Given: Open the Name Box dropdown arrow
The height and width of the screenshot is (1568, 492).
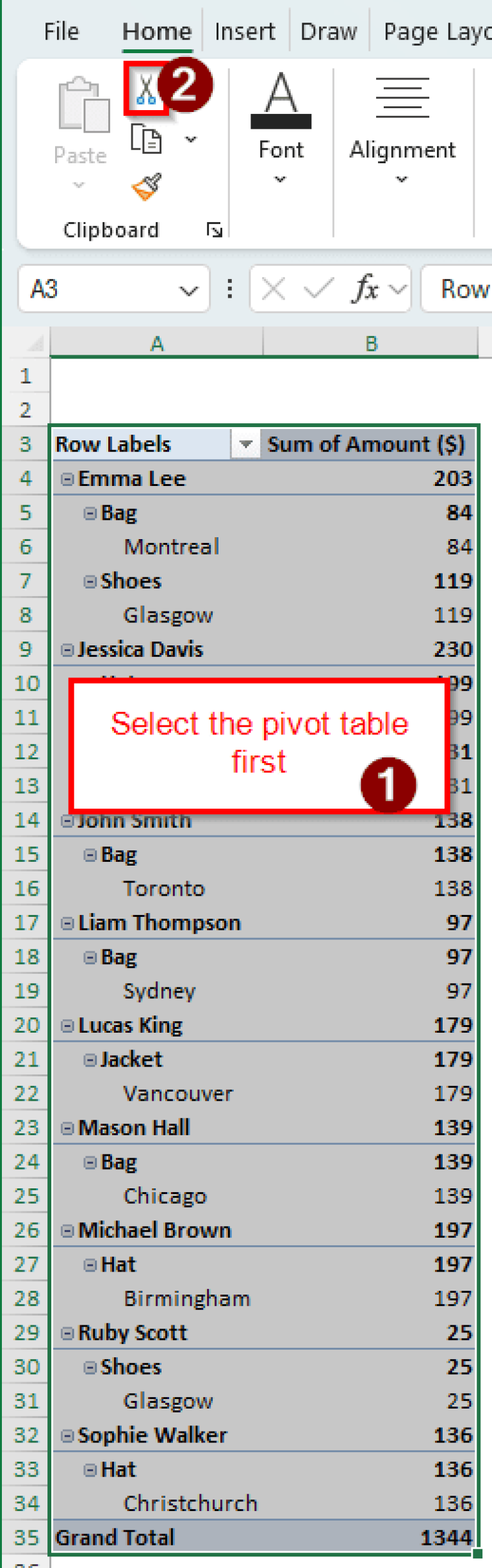Looking at the screenshot, I should click(x=189, y=289).
